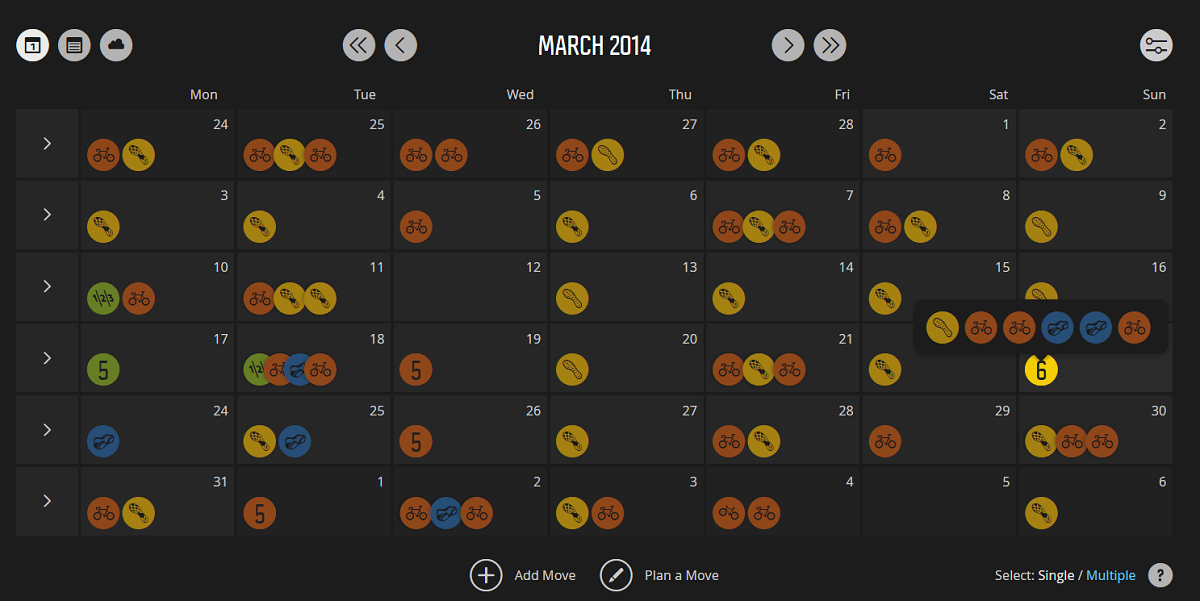Go to the previous month
Viewport: 1200px width, 601px height.
(x=401, y=45)
